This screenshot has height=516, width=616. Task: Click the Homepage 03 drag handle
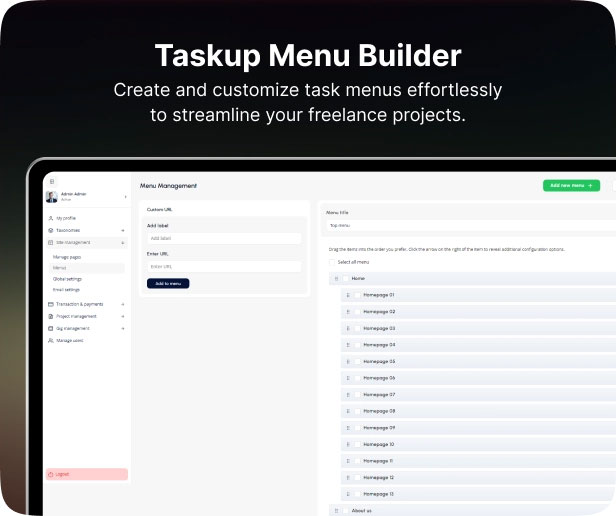tap(348, 328)
